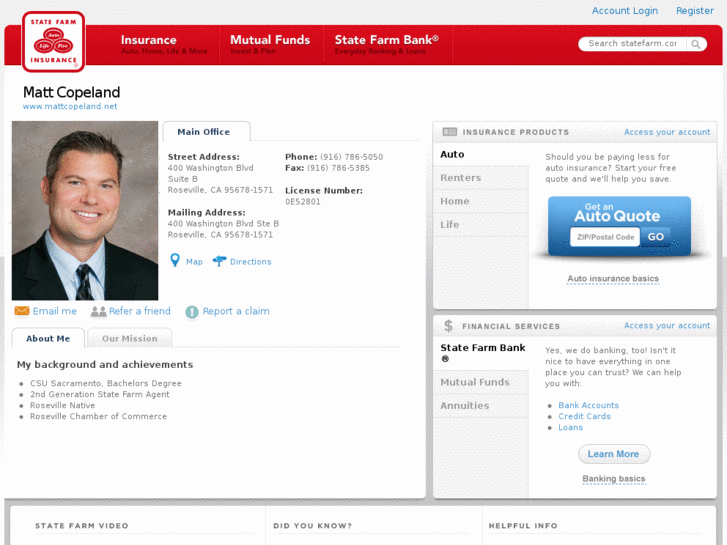Click the '2nd Generation State Farm Agent' bullet
Screen dimensions: 727x545
pos(100,394)
